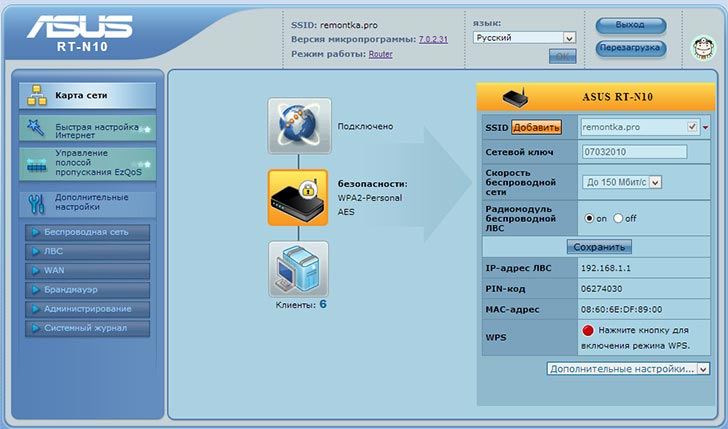The height and width of the screenshot is (429, 728).
Task: Click the monkey avatar icon
Action: (x=703, y=48)
